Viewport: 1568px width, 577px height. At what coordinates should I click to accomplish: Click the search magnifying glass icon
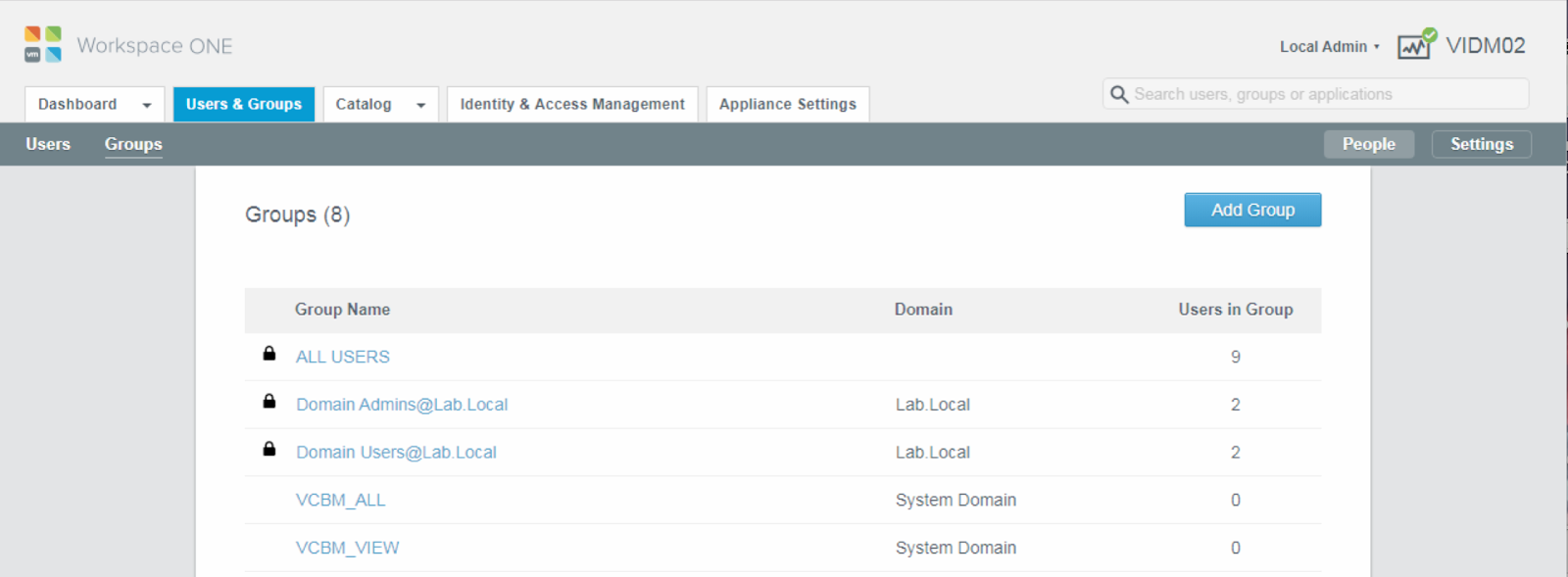(1119, 94)
